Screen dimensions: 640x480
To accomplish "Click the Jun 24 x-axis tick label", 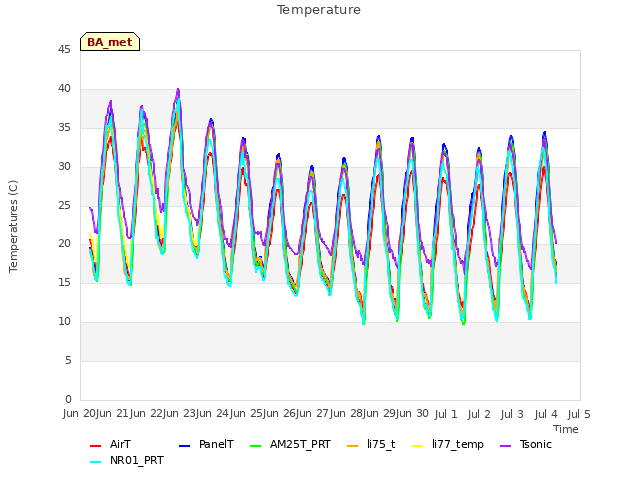I will coord(212,414).
